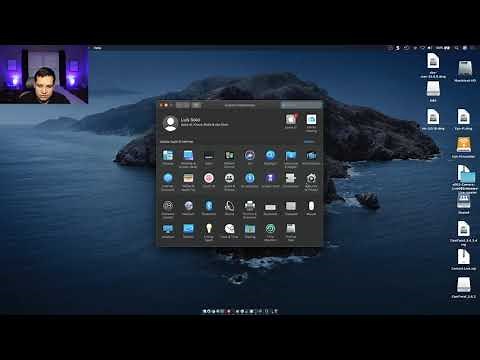This screenshot has height=360, width=480.
Task: Open Desktop & Screen Saver preferences
Action: tap(188, 158)
